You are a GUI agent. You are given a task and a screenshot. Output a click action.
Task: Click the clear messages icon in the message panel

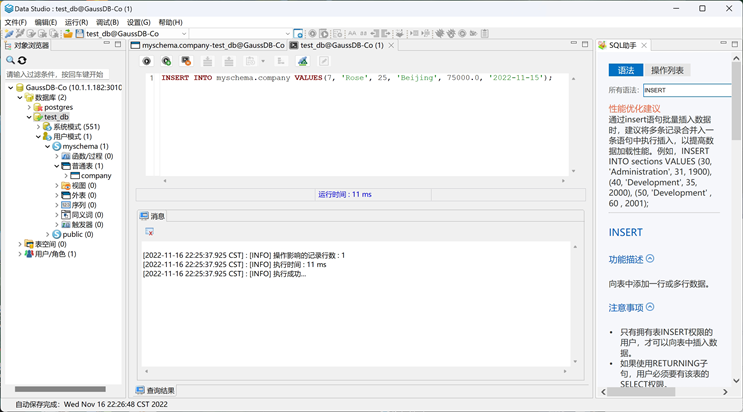tap(149, 232)
